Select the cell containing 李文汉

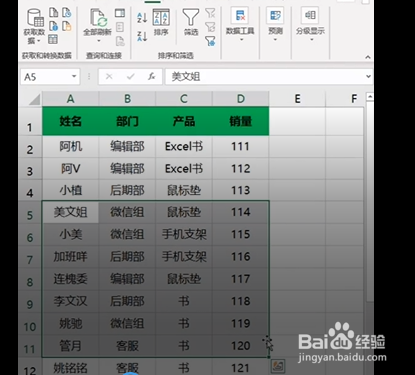[70, 301]
